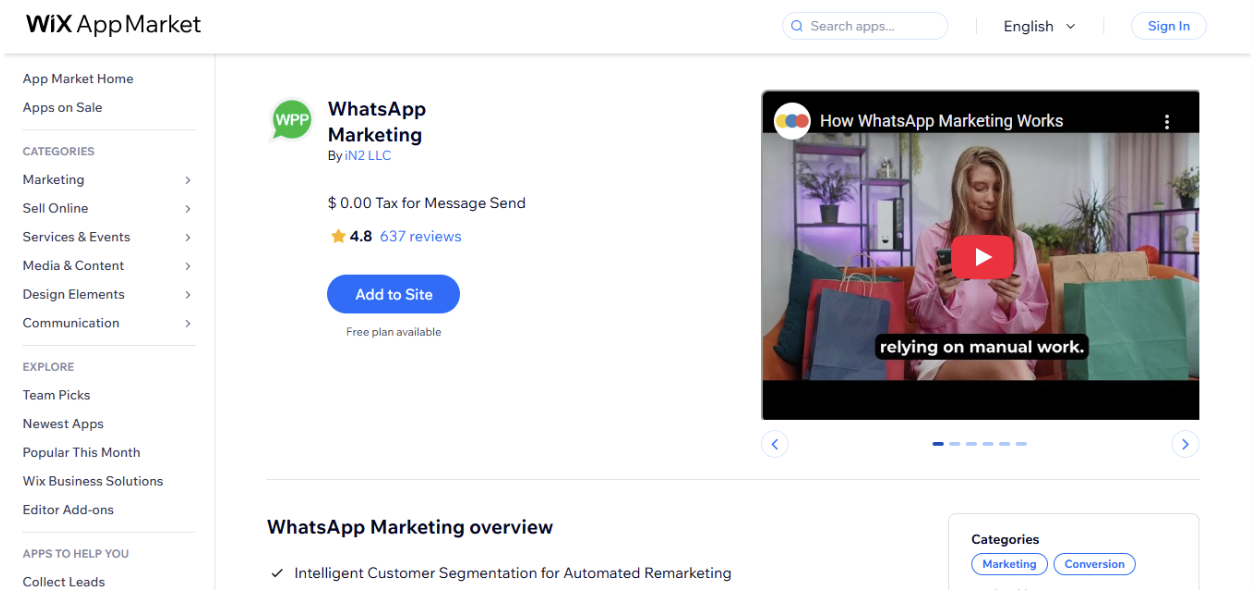This screenshot has width=1252, height=616.
Task: Play the How WhatsApp Marketing Works video
Action: tap(982, 256)
